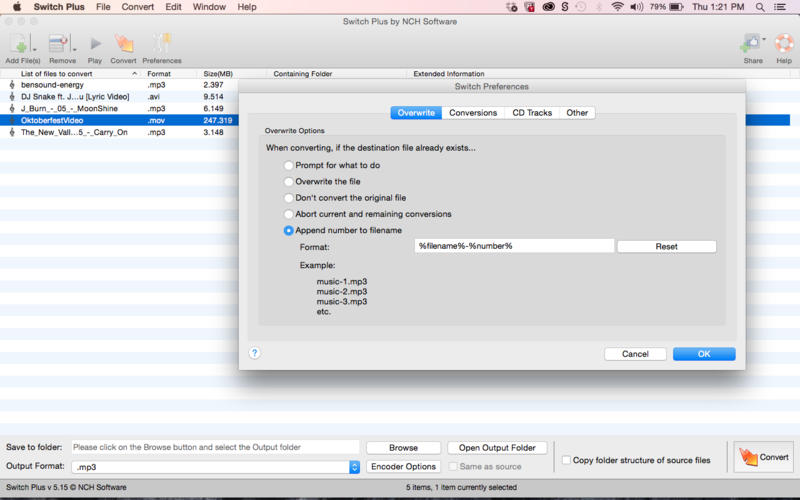Click the music note icon beside bensound-energy
Viewport: 800px width, 500px height.
tap(12, 85)
